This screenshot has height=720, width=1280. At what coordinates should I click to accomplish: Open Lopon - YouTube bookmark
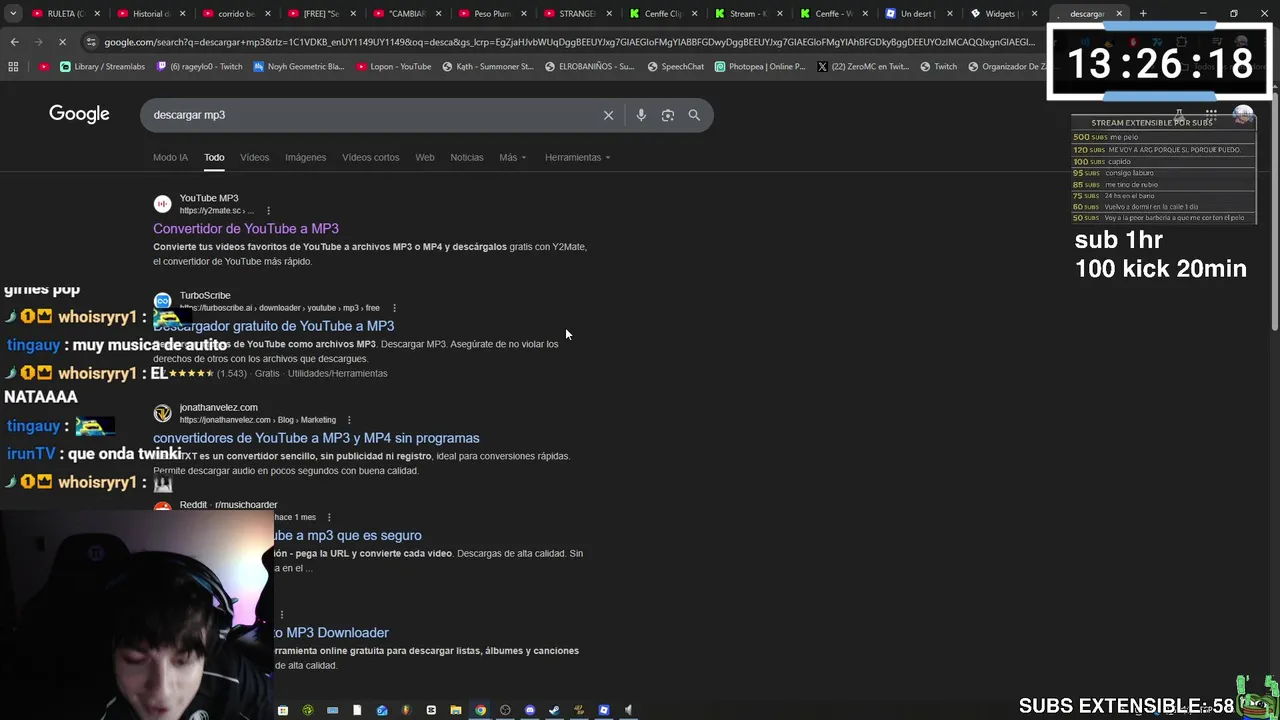(393, 67)
